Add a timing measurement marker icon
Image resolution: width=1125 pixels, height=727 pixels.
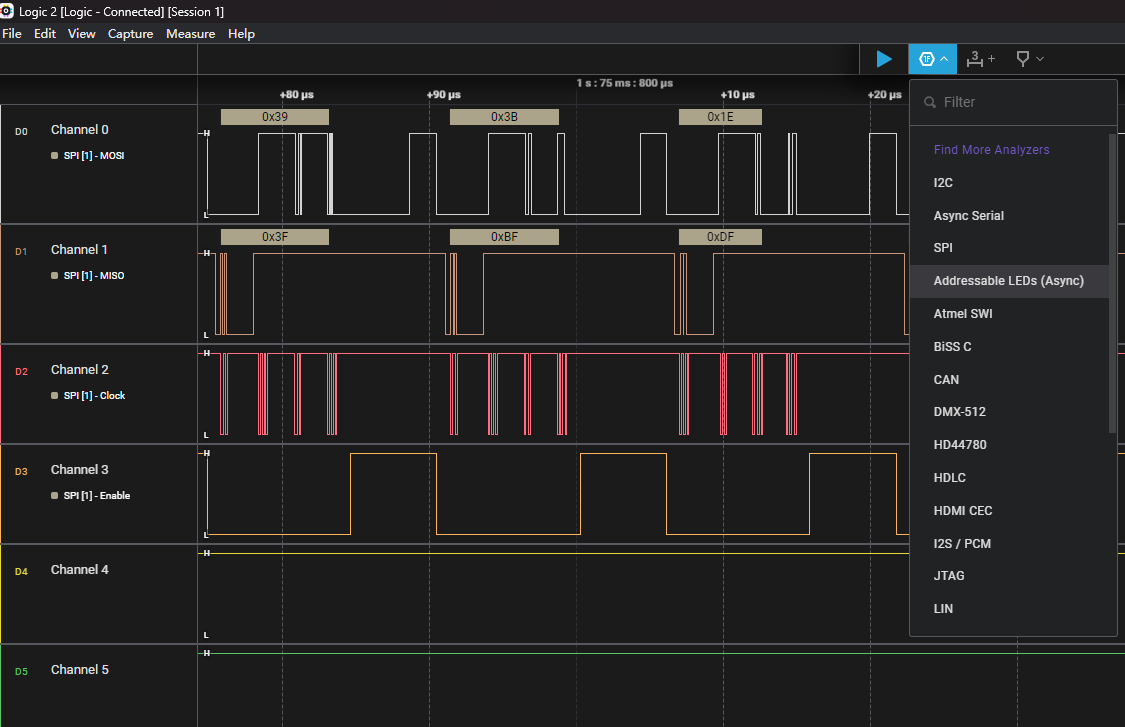tap(980, 59)
